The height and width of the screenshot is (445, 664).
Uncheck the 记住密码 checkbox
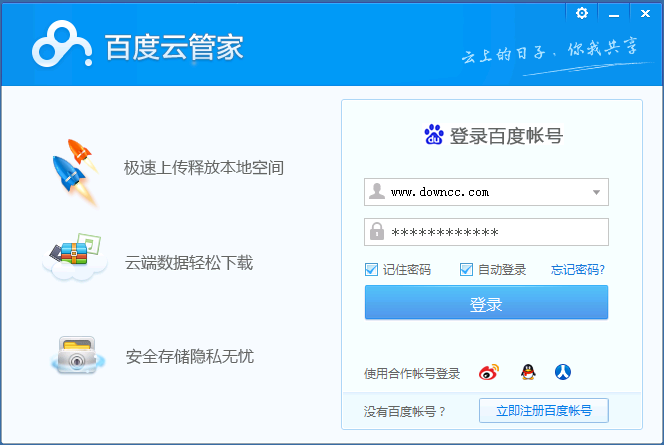click(x=372, y=269)
